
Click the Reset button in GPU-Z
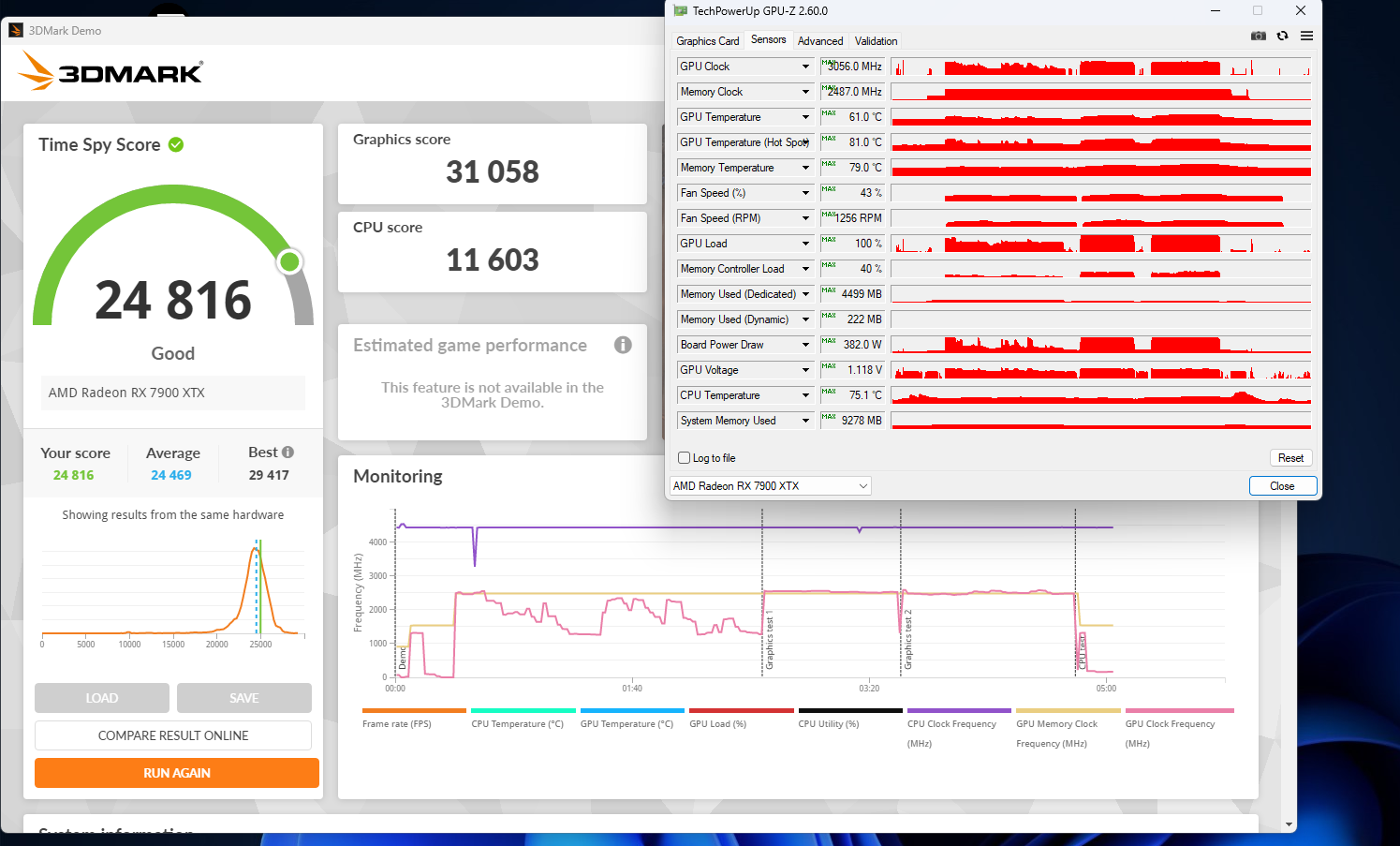pos(1290,458)
